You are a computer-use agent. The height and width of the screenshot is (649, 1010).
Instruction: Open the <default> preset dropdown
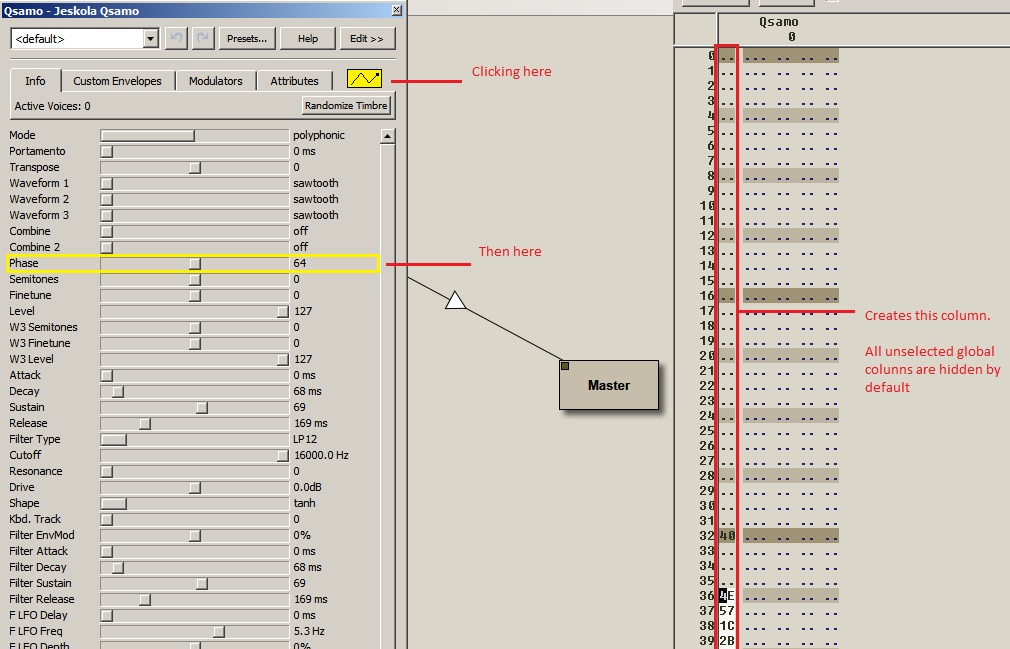(x=151, y=38)
